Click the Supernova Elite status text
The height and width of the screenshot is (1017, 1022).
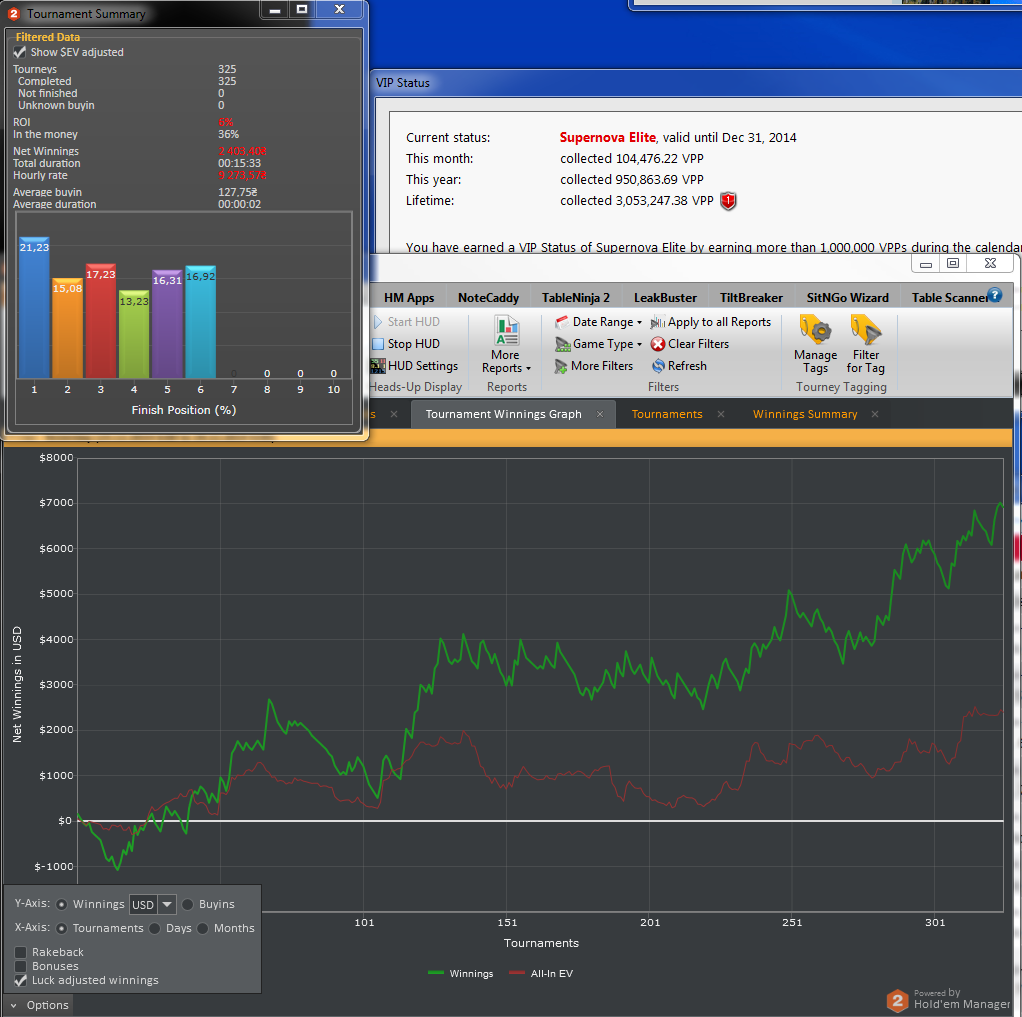607,138
